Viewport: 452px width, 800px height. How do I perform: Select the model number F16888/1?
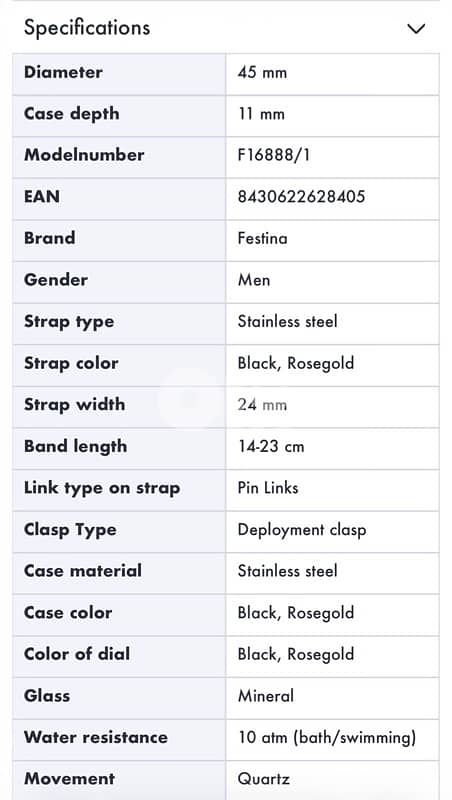[x=273, y=155]
